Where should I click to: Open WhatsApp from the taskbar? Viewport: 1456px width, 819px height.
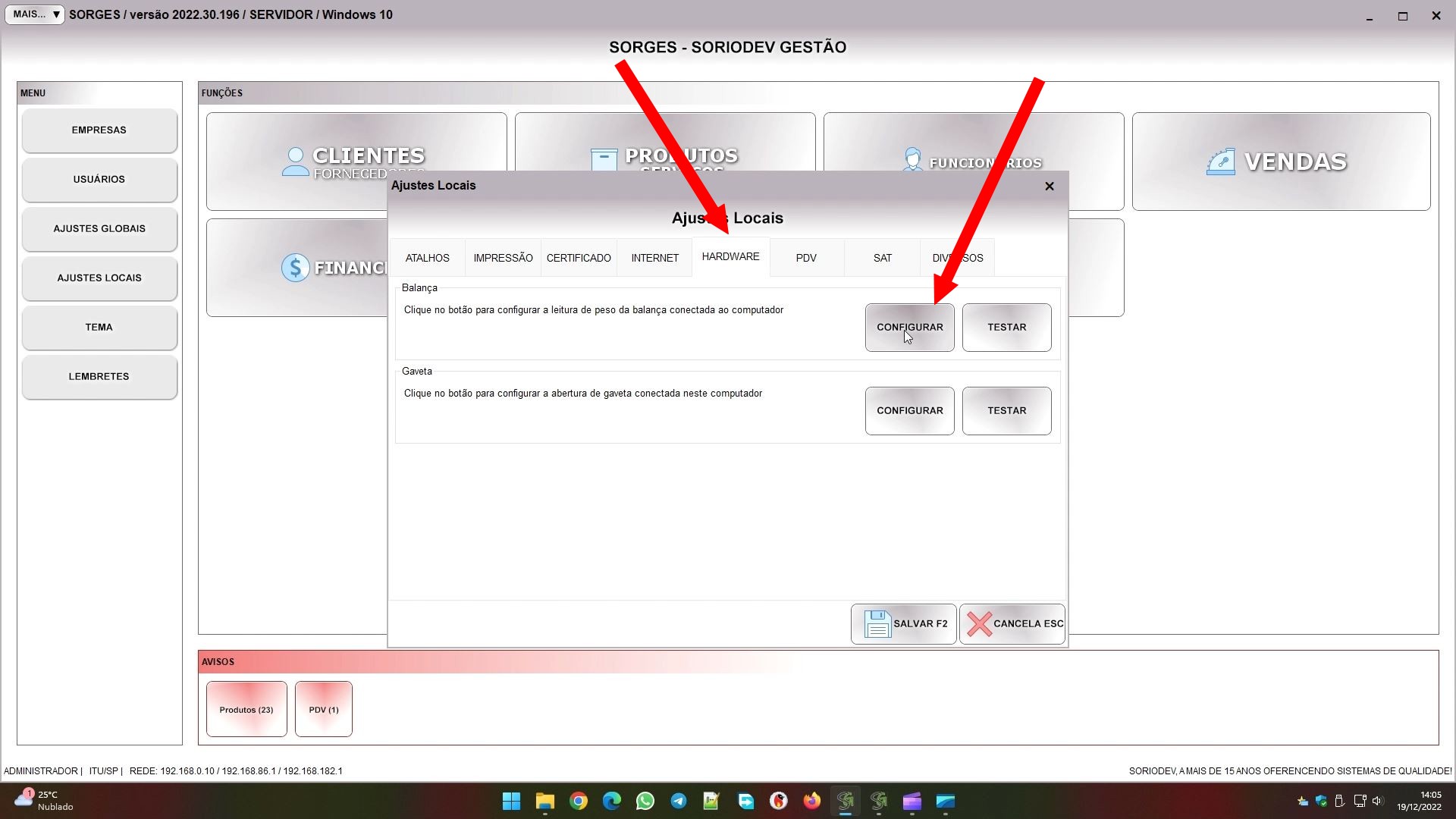645,802
